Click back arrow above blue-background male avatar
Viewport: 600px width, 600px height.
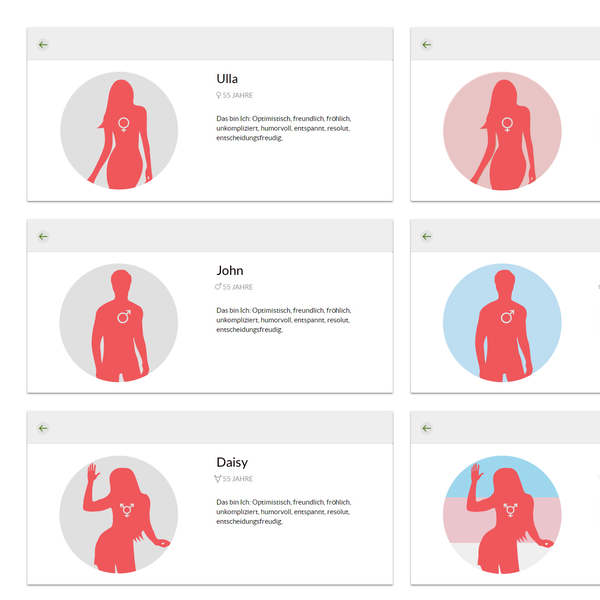(427, 236)
